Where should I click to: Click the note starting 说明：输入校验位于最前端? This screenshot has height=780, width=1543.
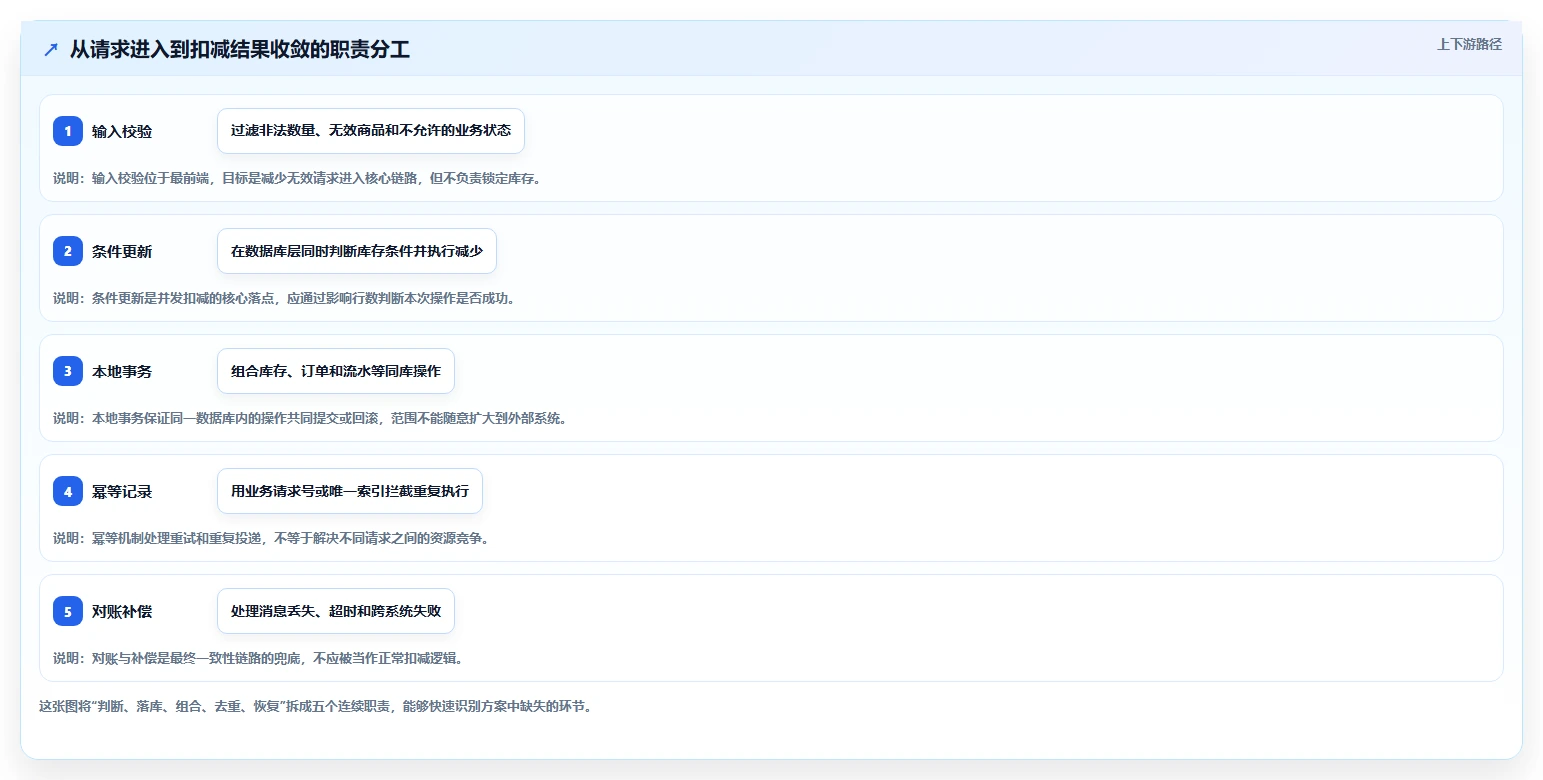click(297, 178)
